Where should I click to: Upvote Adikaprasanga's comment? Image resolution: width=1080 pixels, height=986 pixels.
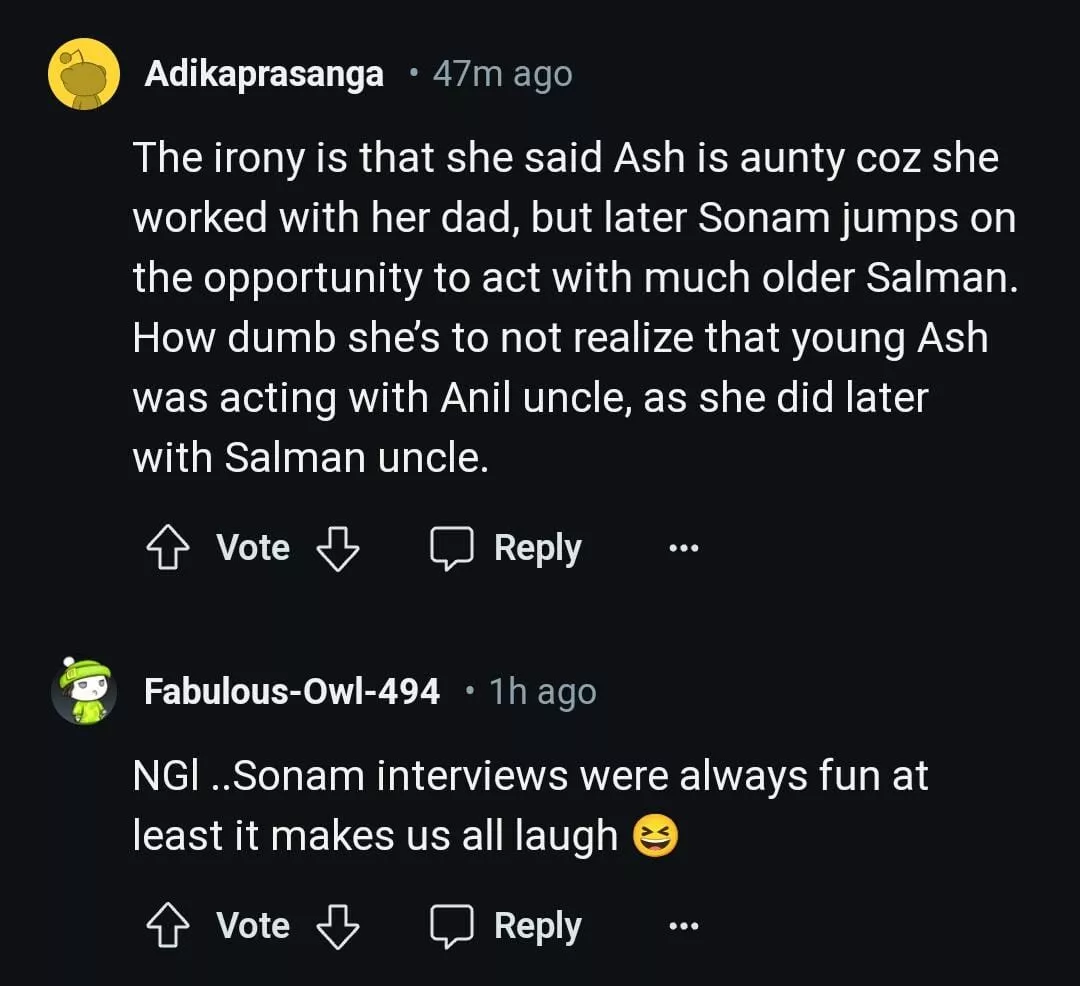tap(166, 548)
